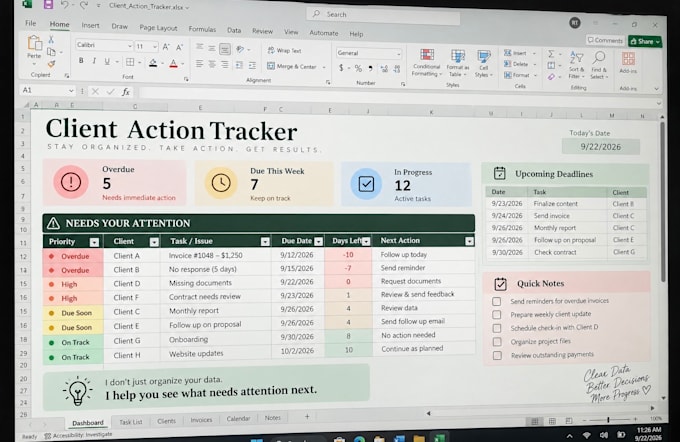This screenshot has height=442, width=680.
Task: Expand the font size 11 dropdown
Action: (x=155, y=46)
